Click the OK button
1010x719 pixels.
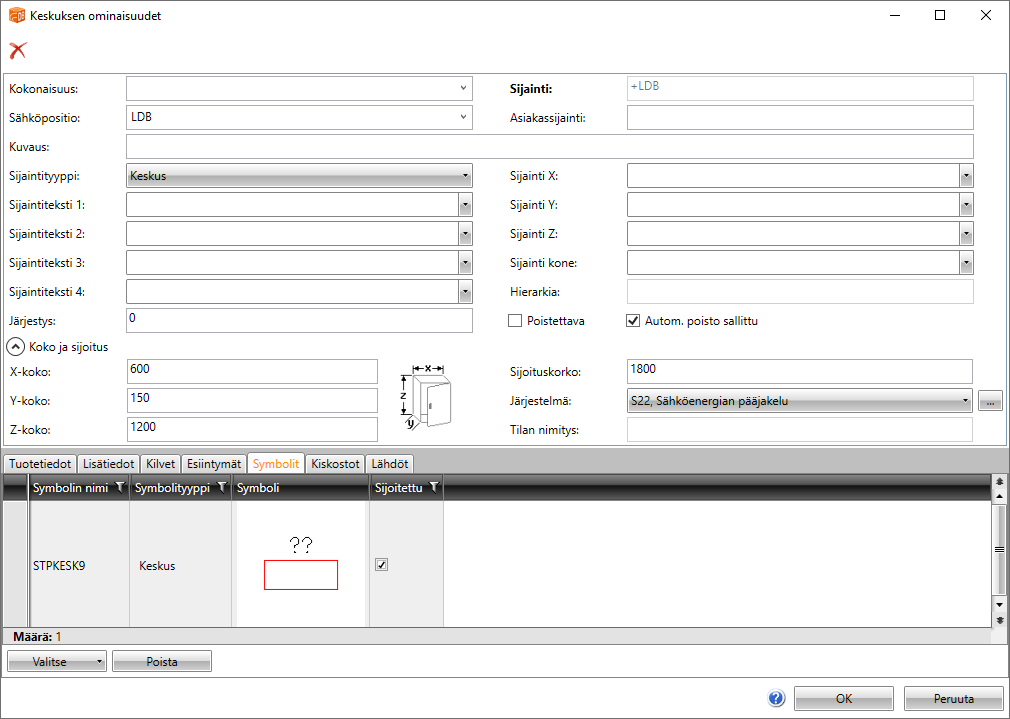tap(843, 699)
